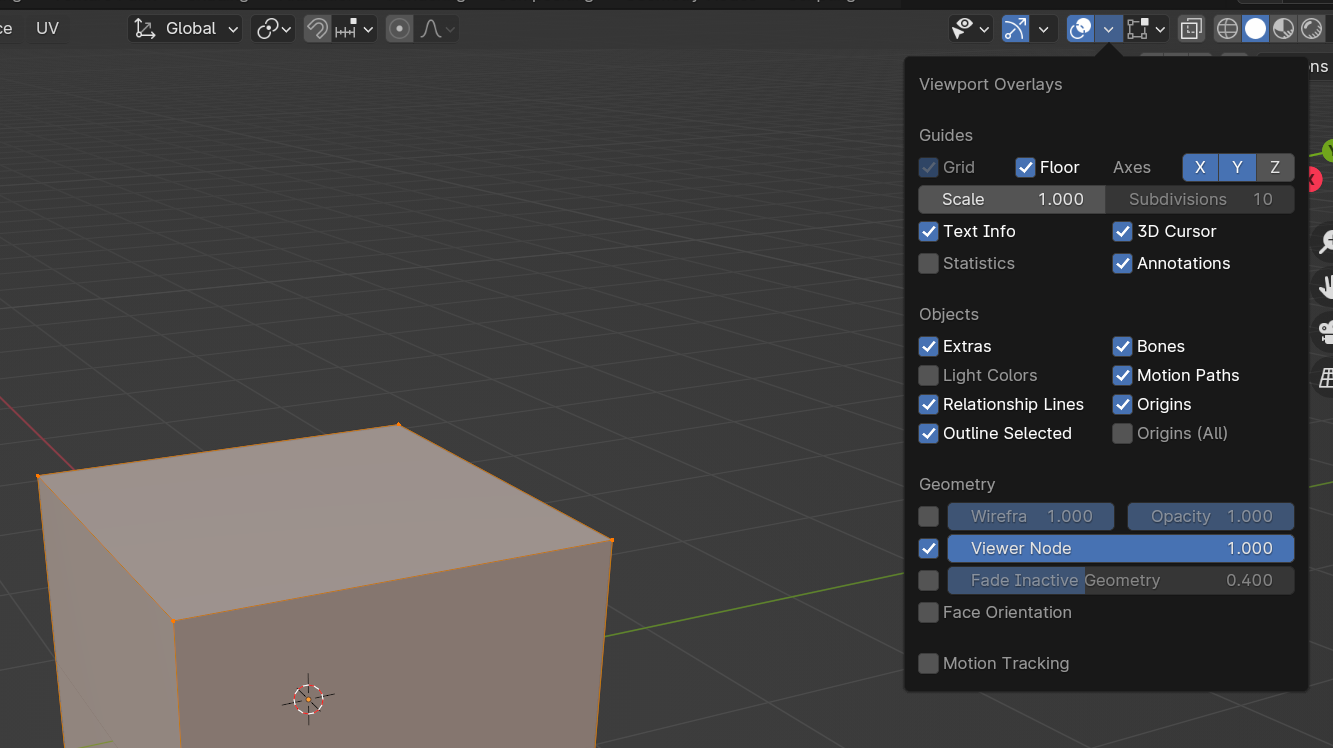Disable the Extras checkbox
1333x748 pixels.
928,346
